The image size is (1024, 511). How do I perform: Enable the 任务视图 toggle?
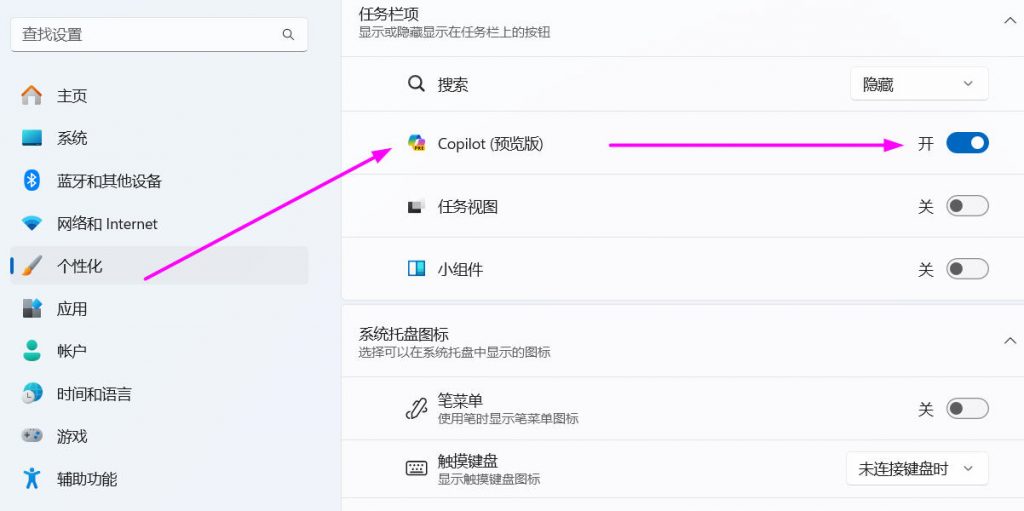[x=967, y=207]
